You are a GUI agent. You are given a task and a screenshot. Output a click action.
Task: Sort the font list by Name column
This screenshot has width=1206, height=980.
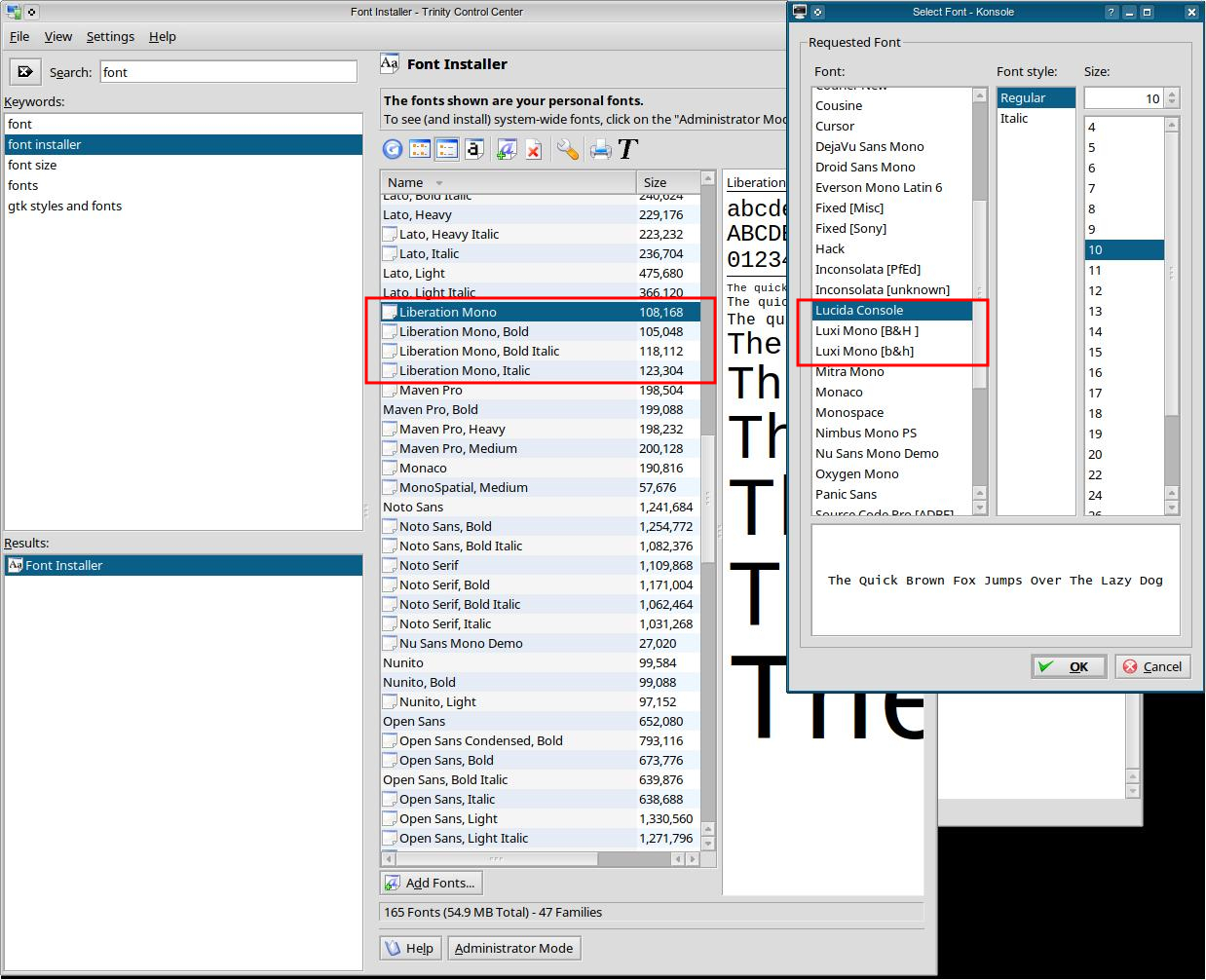point(508,182)
